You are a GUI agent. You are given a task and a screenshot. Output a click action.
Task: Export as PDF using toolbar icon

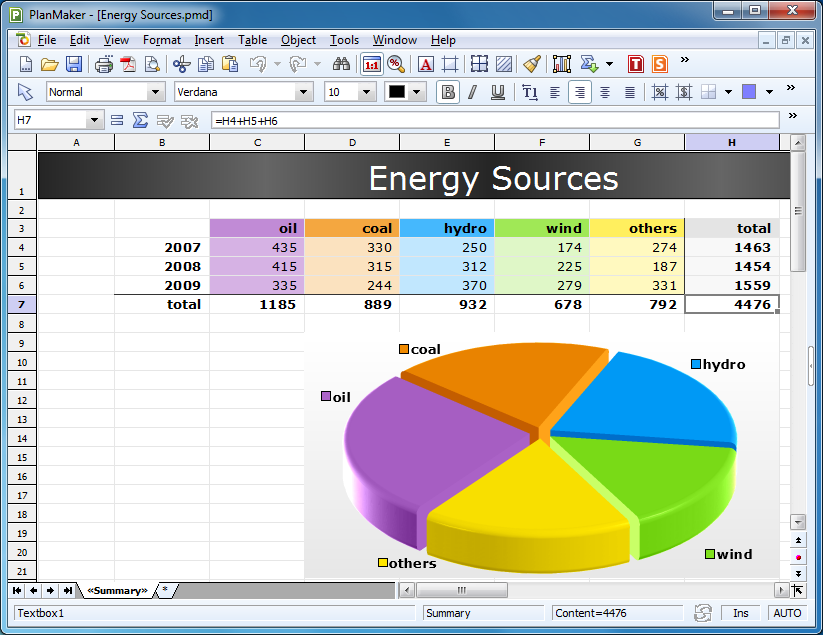pyautogui.click(x=128, y=64)
